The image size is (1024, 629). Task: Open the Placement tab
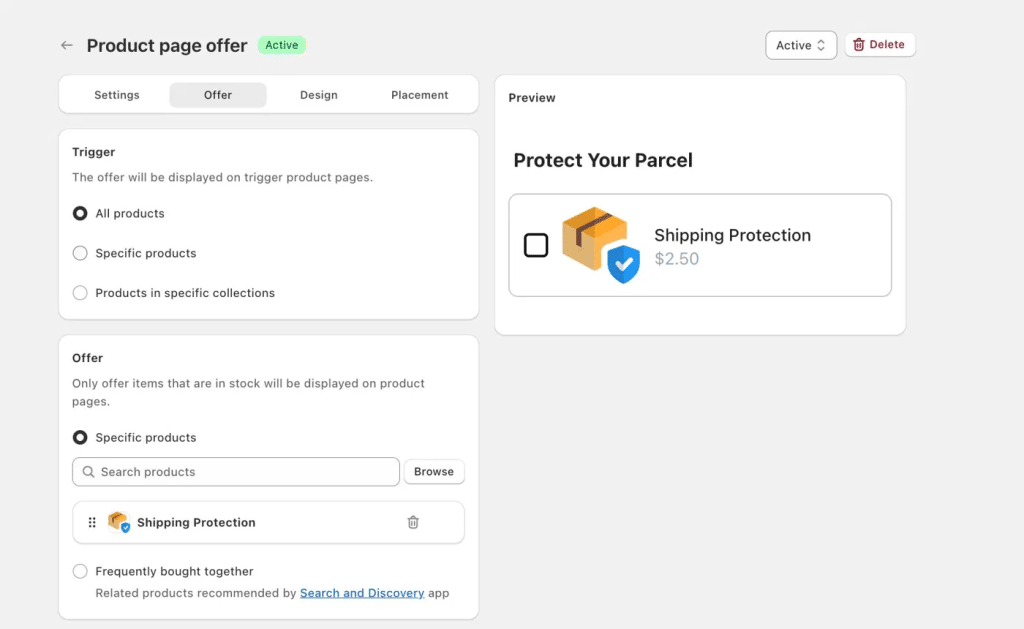[x=420, y=95]
